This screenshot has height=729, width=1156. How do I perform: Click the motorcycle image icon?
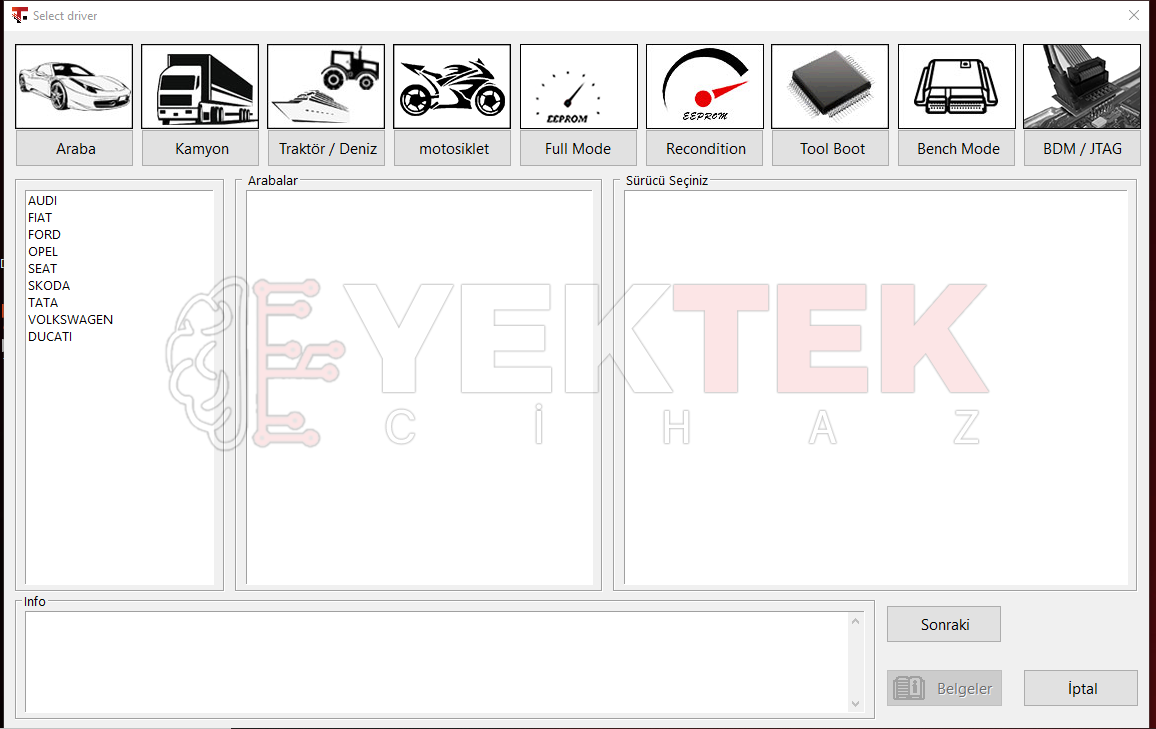[x=452, y=86]
